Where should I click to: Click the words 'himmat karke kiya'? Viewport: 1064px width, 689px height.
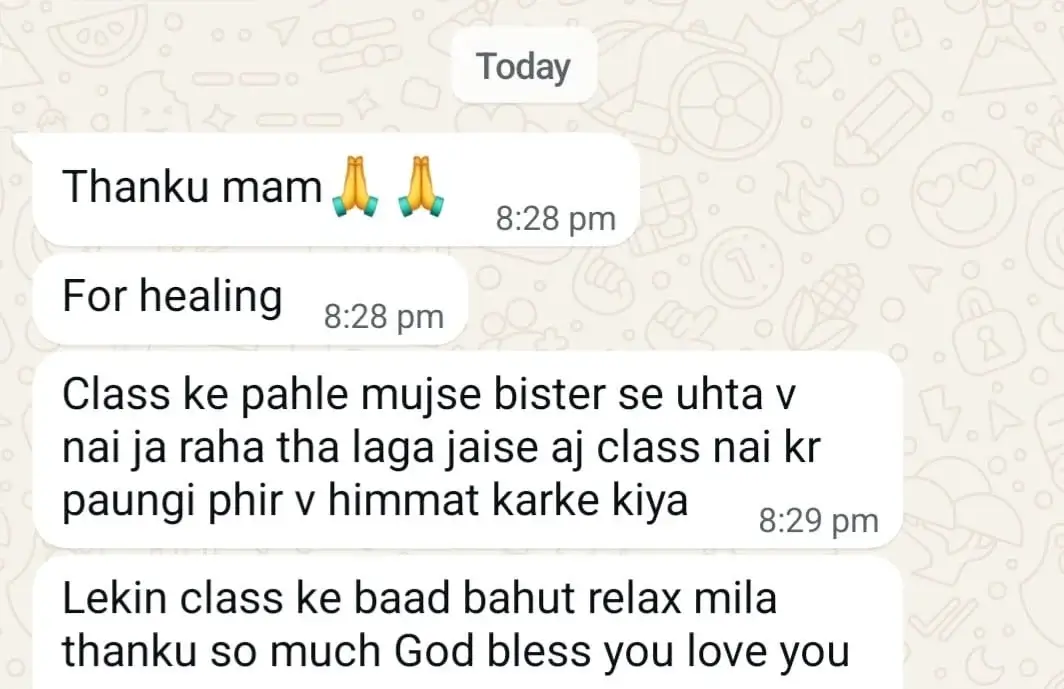[508, 500]
